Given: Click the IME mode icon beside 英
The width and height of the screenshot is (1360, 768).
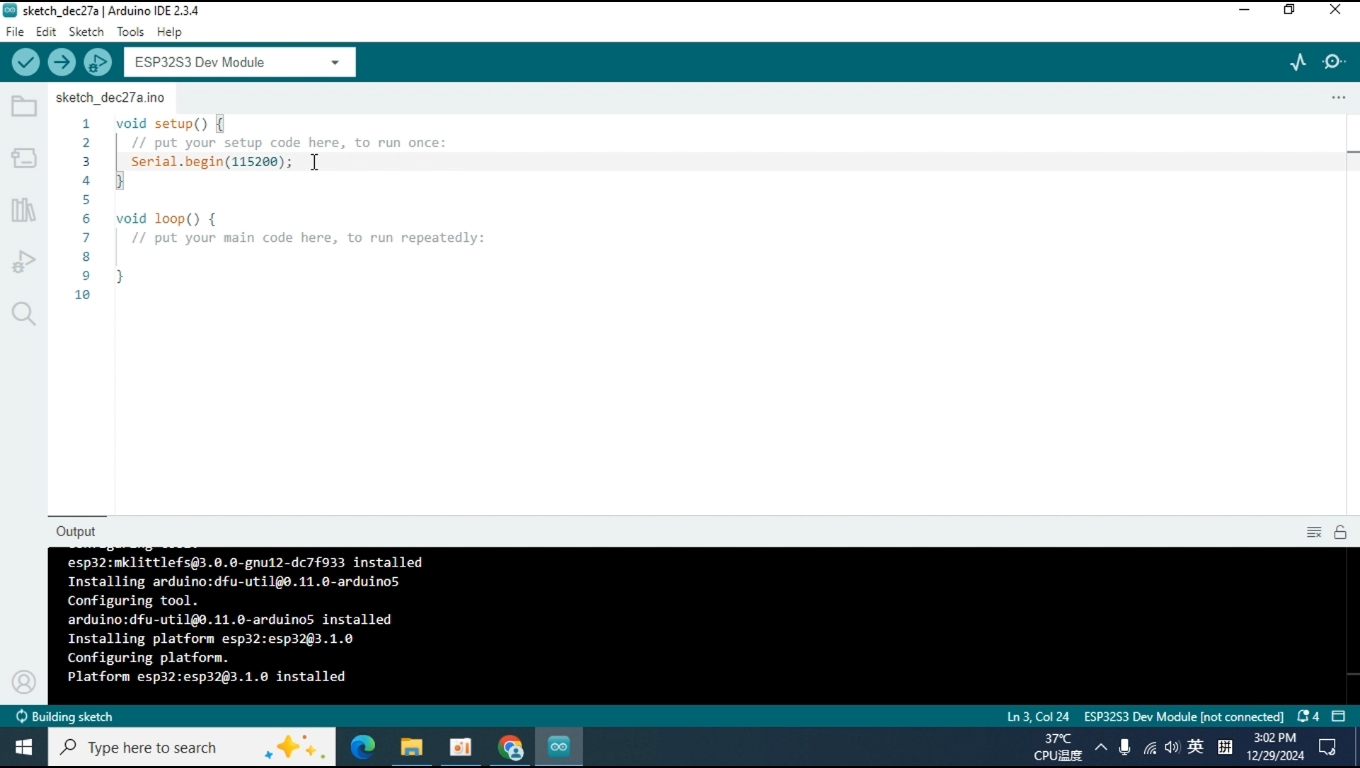Looking at the screenshot, I should [1225, 747].
